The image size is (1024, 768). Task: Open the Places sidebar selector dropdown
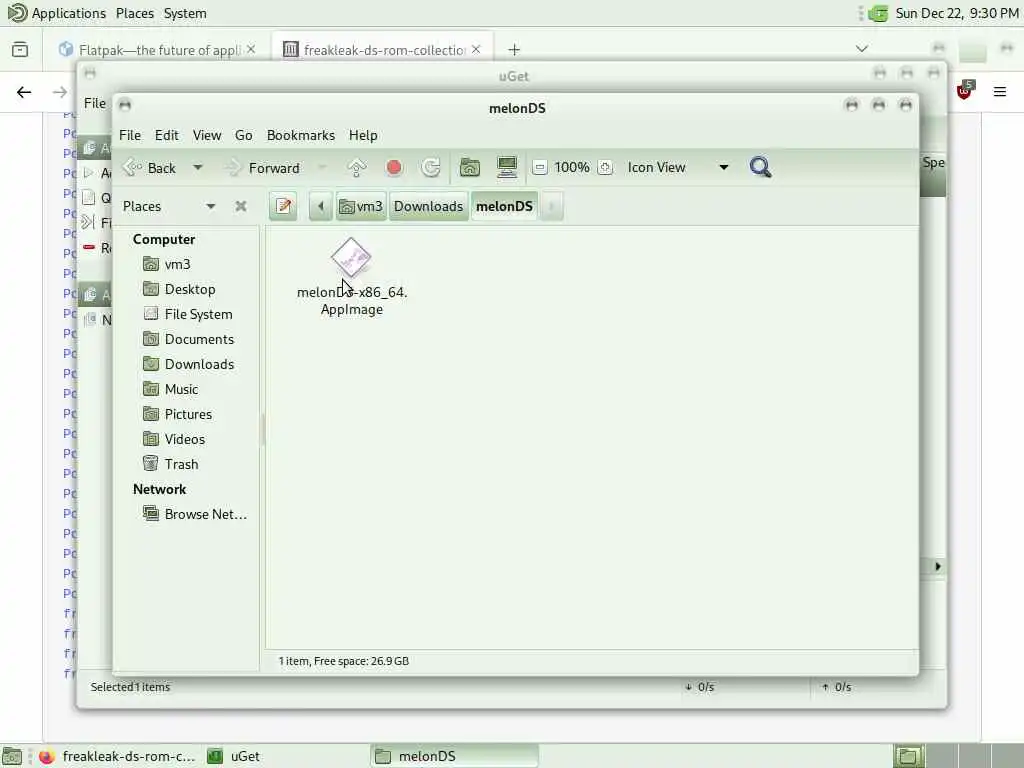168,206
